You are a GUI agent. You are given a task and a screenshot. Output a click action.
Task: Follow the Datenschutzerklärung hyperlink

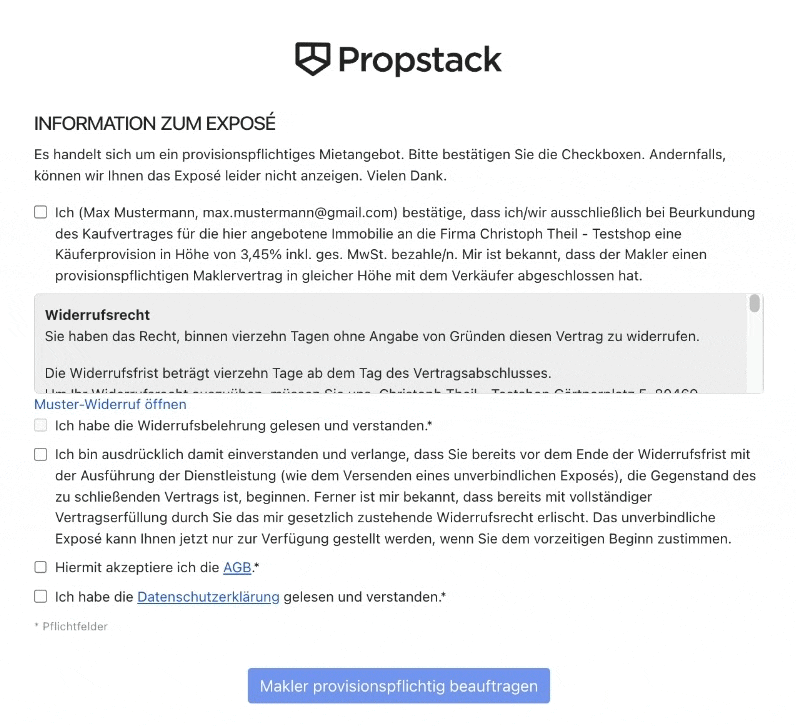pos(208,597)
